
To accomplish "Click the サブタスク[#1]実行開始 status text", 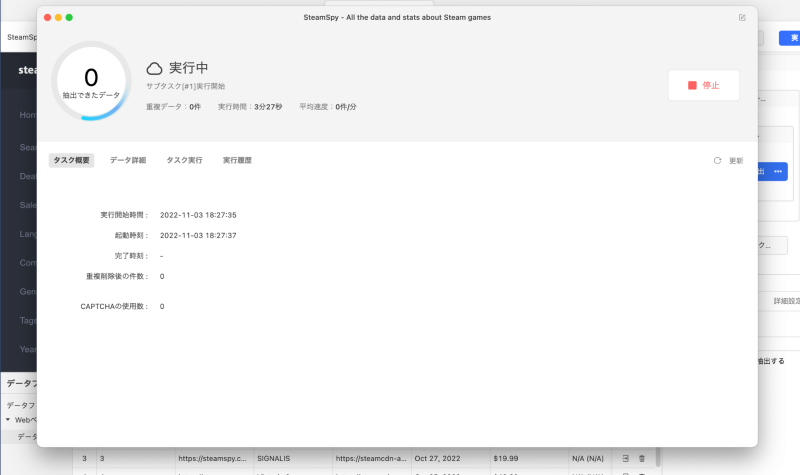I will coord(185,86).
